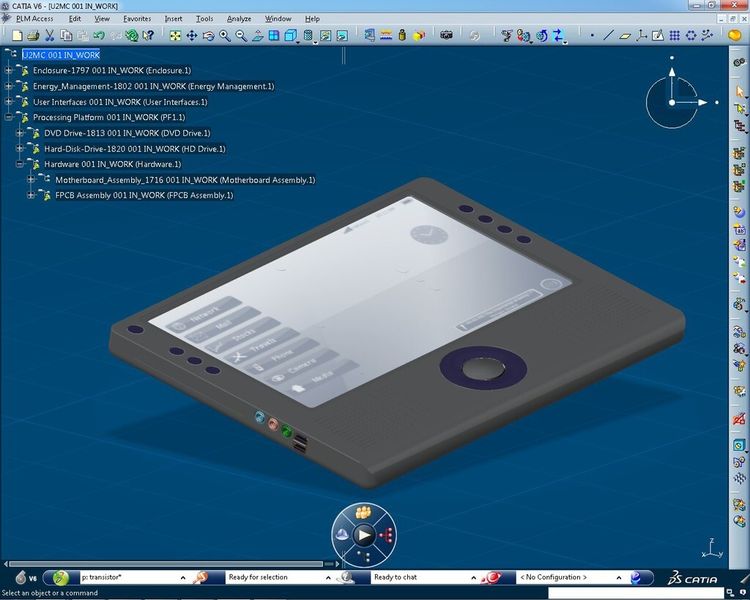Click the Sketch positioned icon
The image size is (750, 600).
(x=658, y=35)
